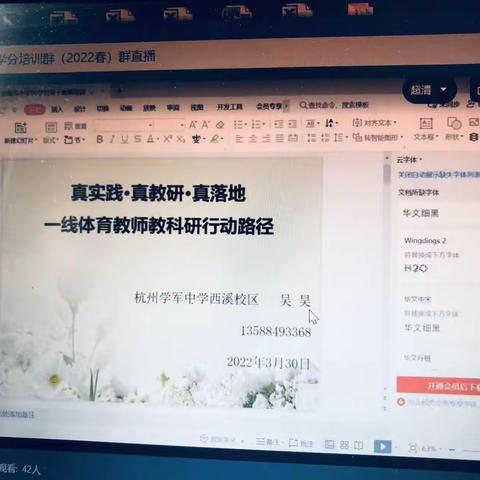Align text to the left
The width and height of the screenshot is (480, 480).
(x=239, y=138)
